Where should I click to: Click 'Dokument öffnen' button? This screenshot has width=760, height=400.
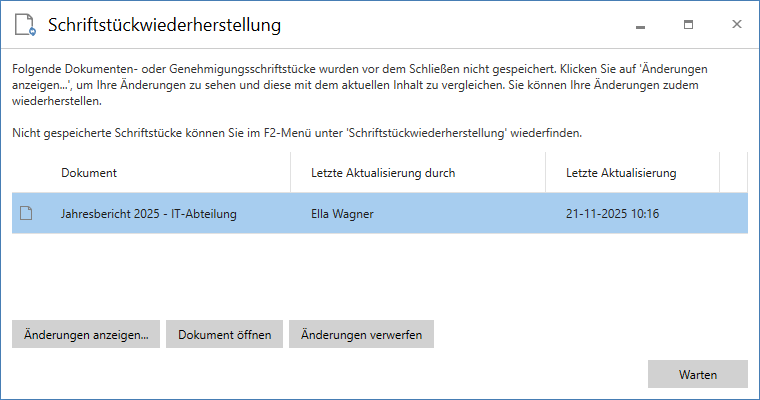point(224,334)
